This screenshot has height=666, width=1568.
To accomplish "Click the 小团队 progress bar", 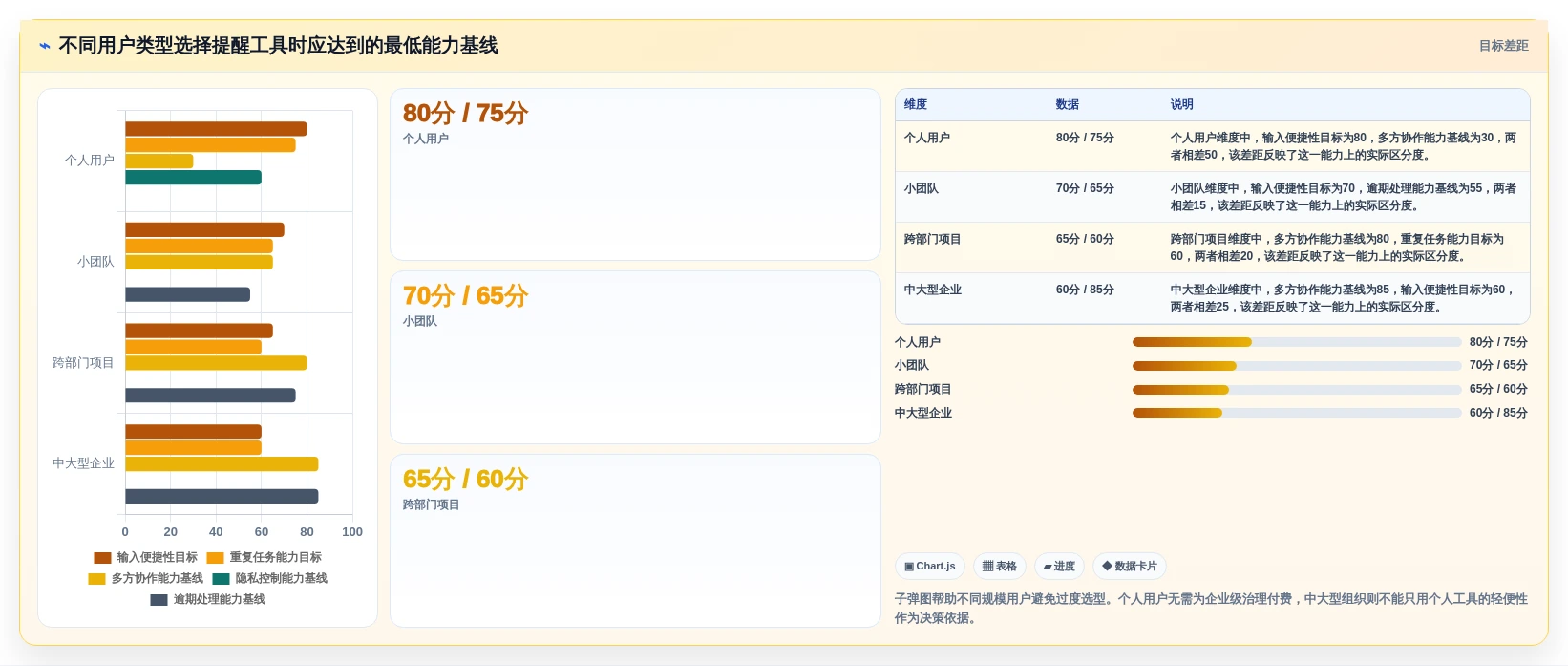I will click(1297, 366).
